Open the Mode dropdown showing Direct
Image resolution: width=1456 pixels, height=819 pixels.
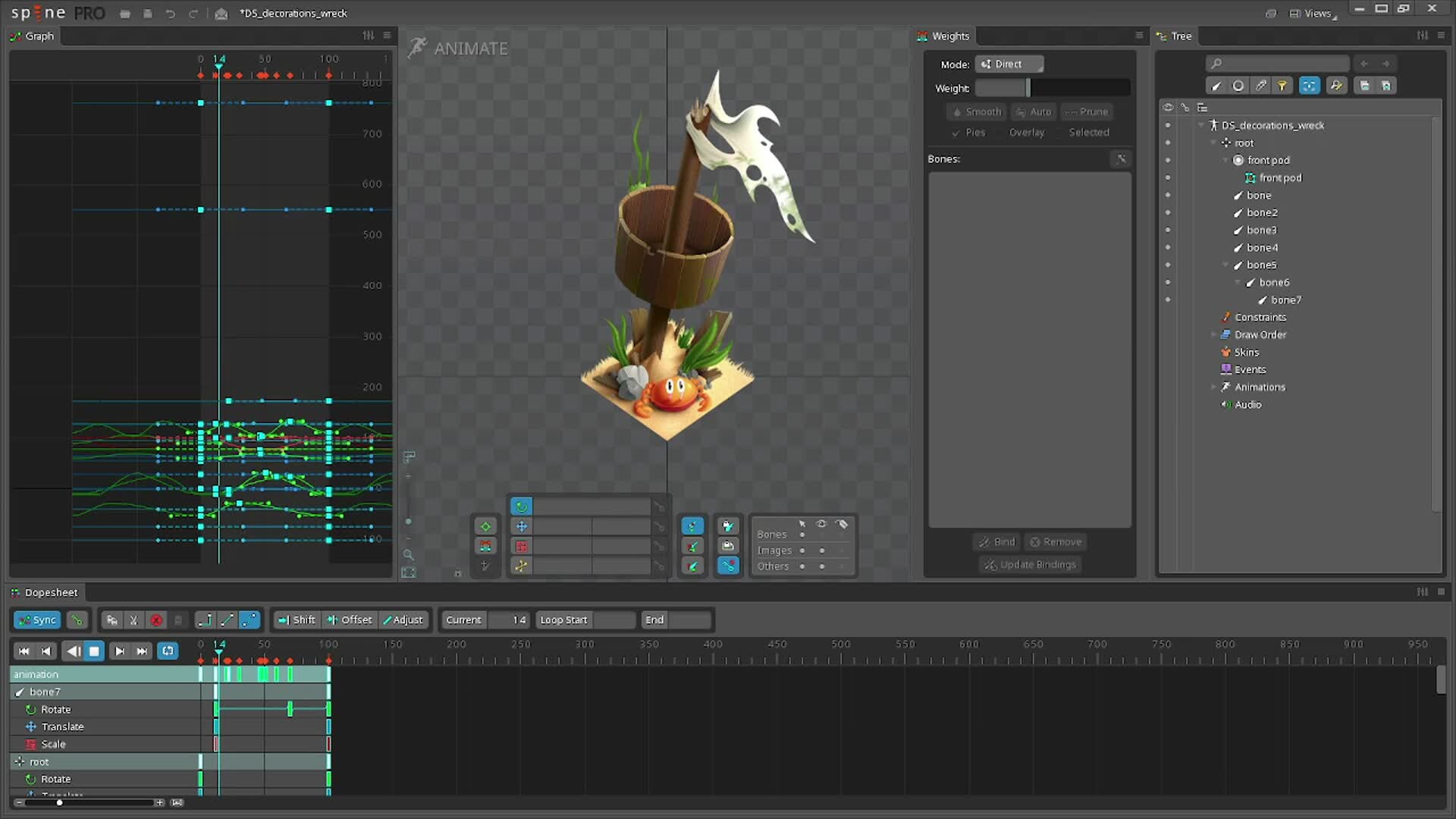coord(1009,64)
